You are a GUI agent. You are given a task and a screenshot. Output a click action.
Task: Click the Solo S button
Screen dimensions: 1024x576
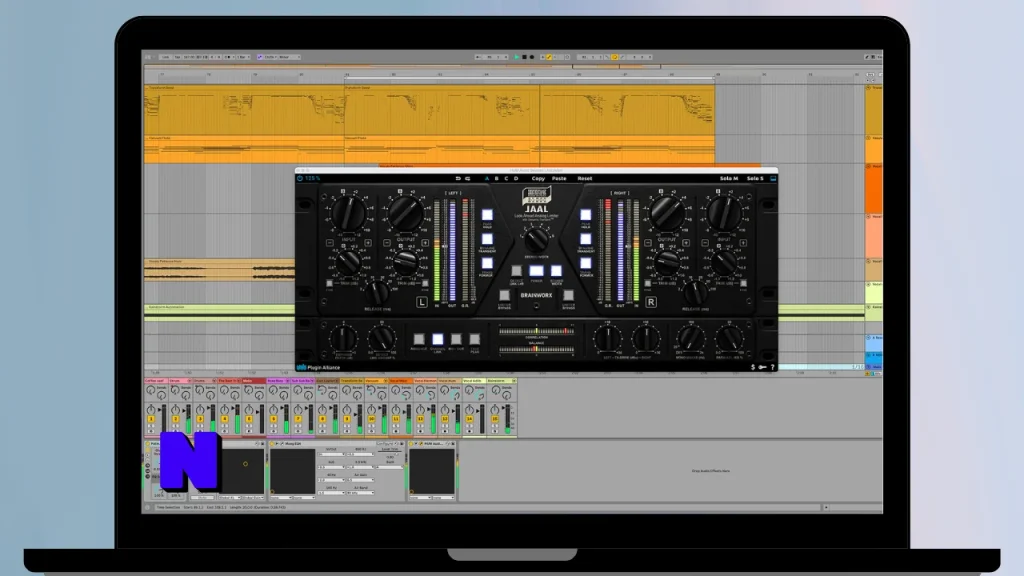pos(755,178)
